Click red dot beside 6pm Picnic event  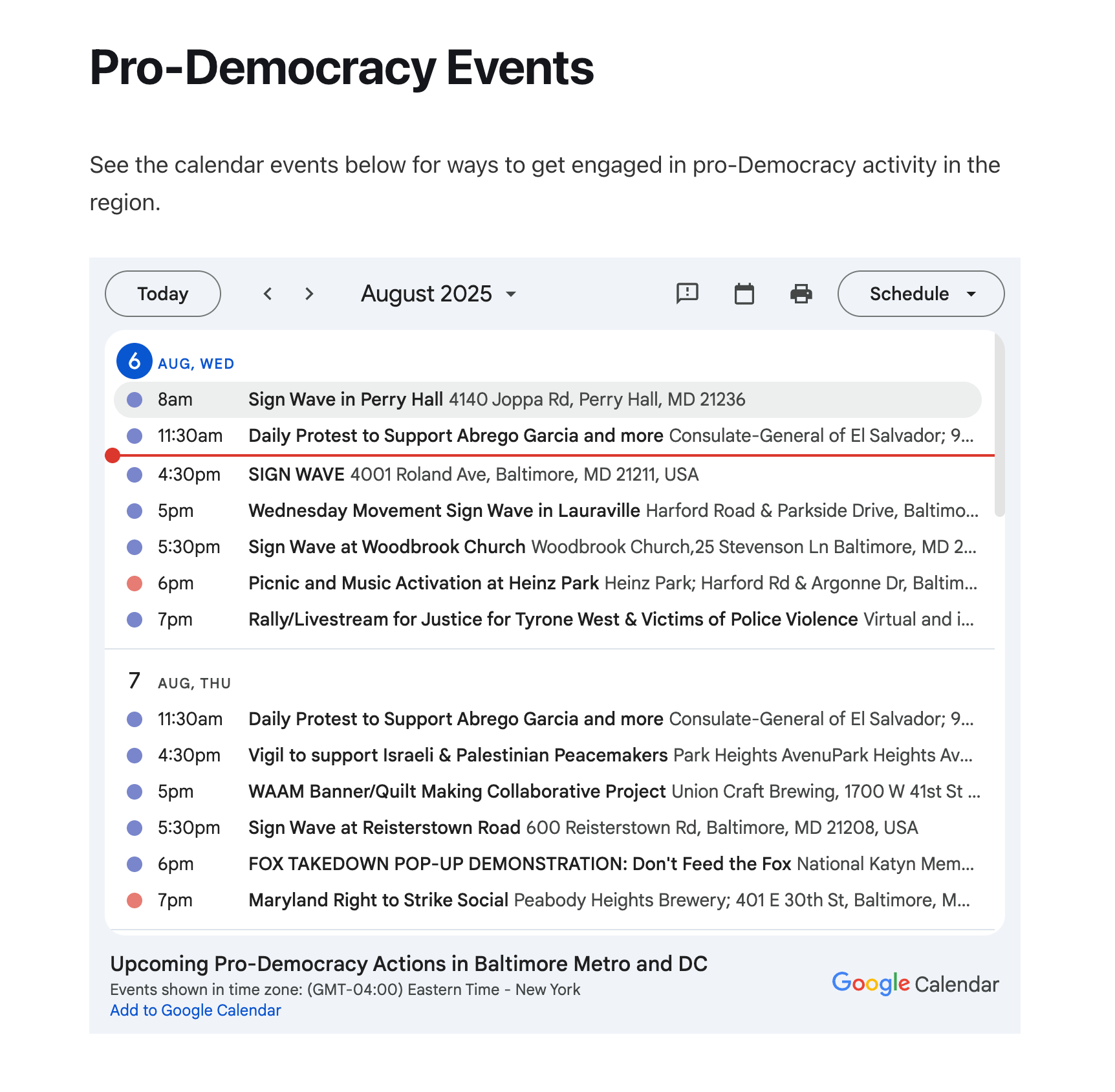pos(135,584)
